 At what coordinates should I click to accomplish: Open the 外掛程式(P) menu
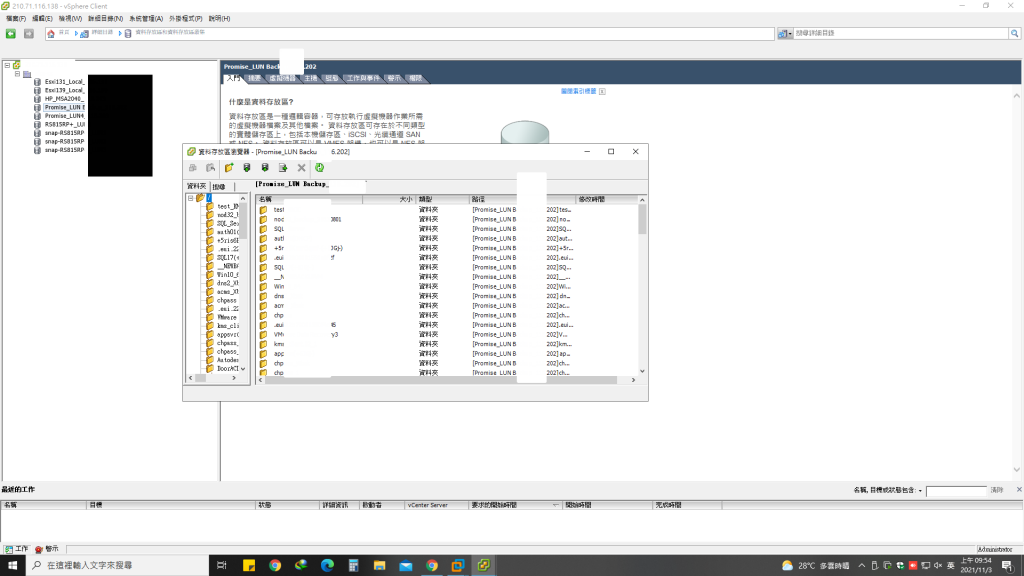coord(185,19)
